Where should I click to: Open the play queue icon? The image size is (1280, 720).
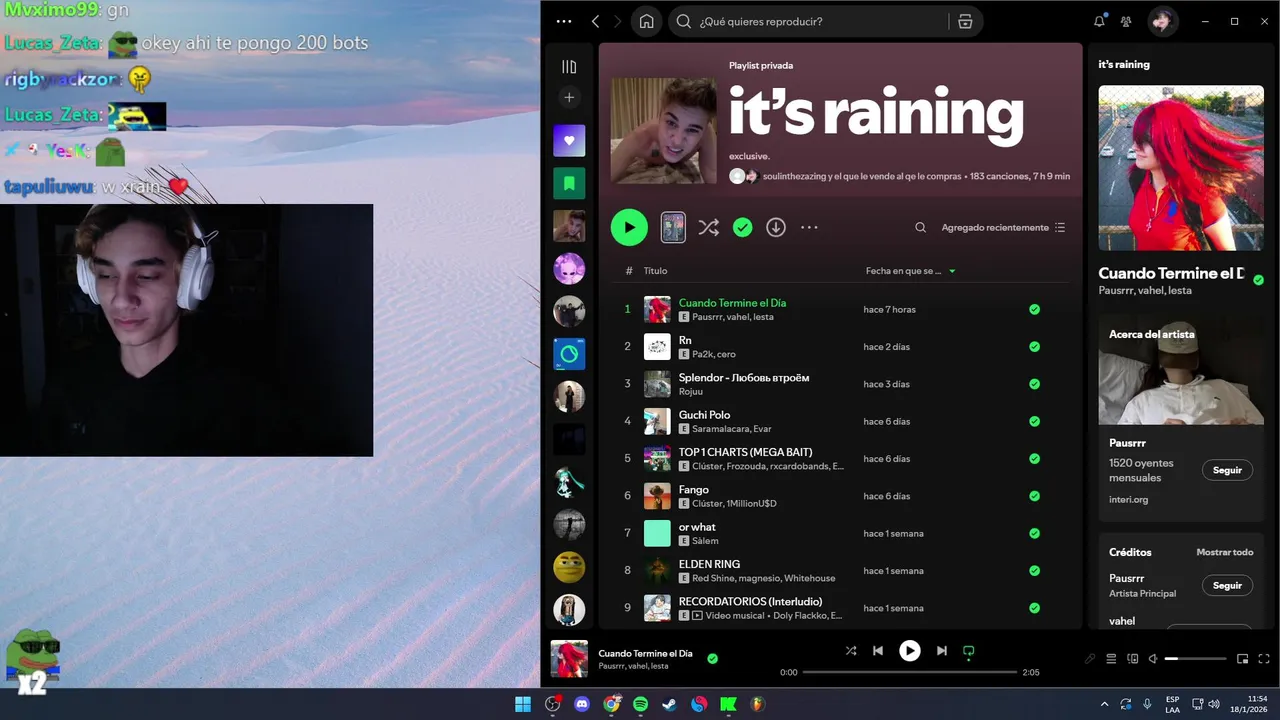(1111, 659)
